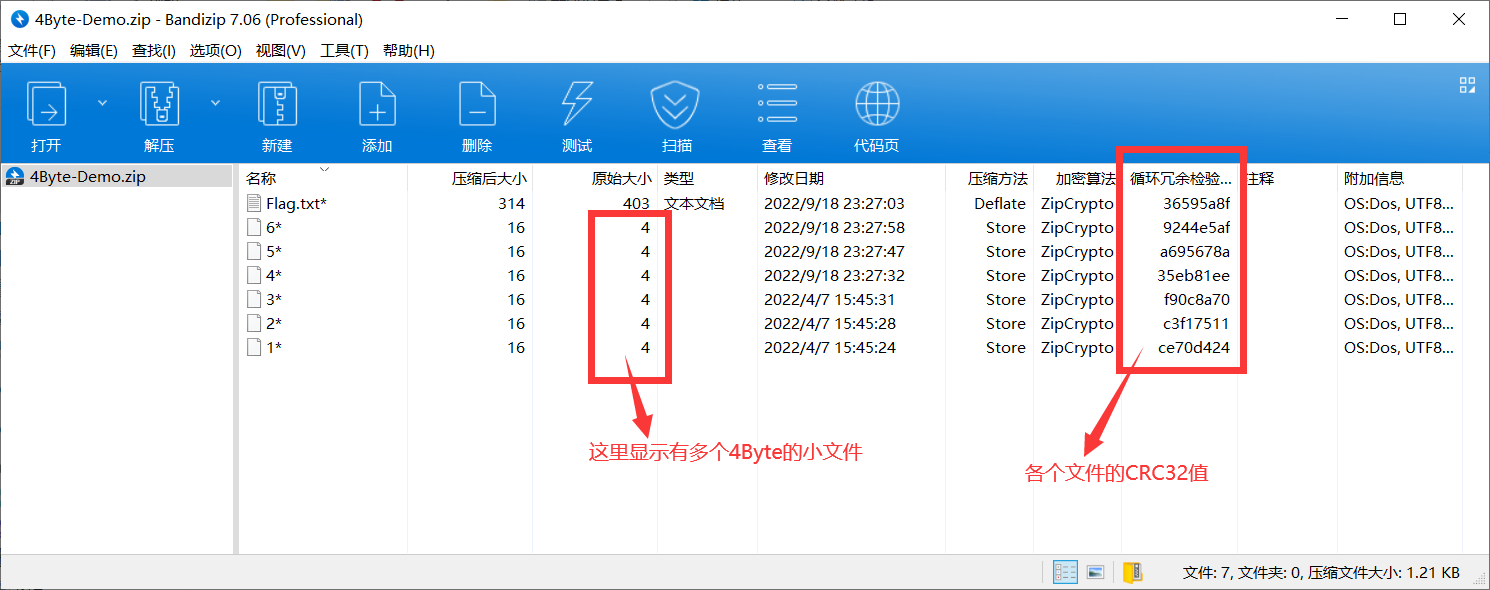1490x590 pixels.
Task: Click the yellow open-folder status bar icon
Action: coord(1133,571)
